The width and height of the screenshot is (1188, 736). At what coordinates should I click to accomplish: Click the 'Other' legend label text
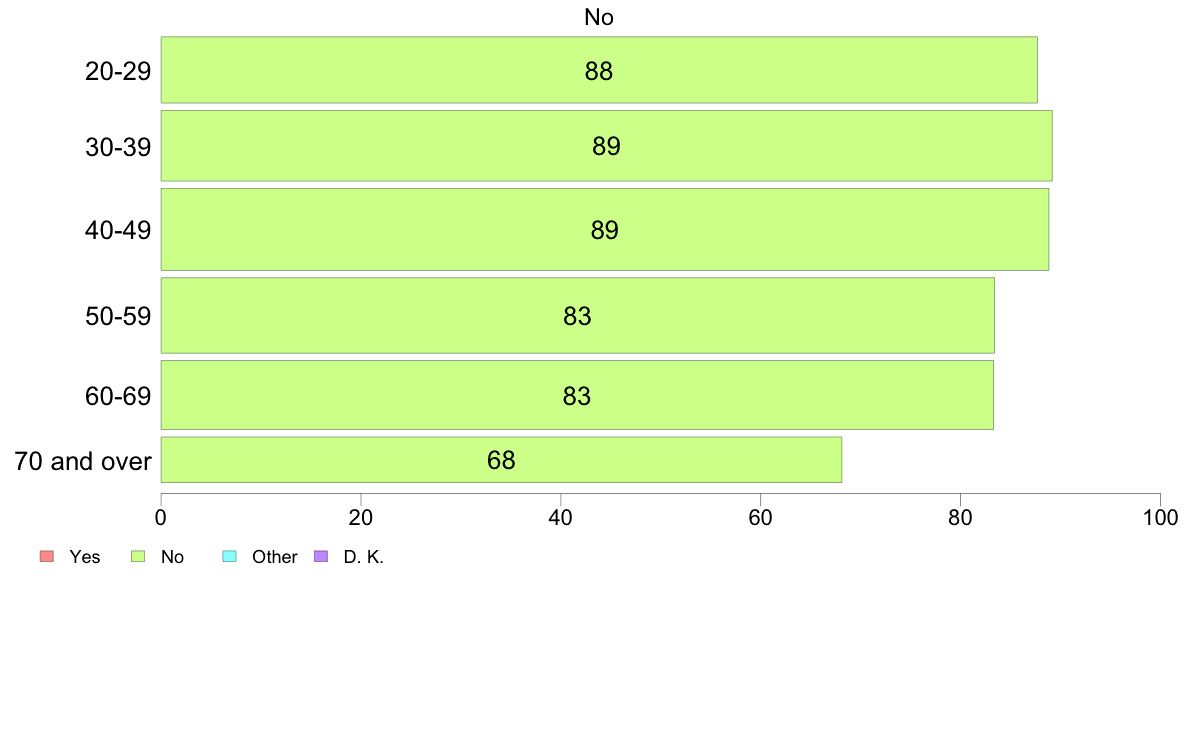tap(275, 557)
